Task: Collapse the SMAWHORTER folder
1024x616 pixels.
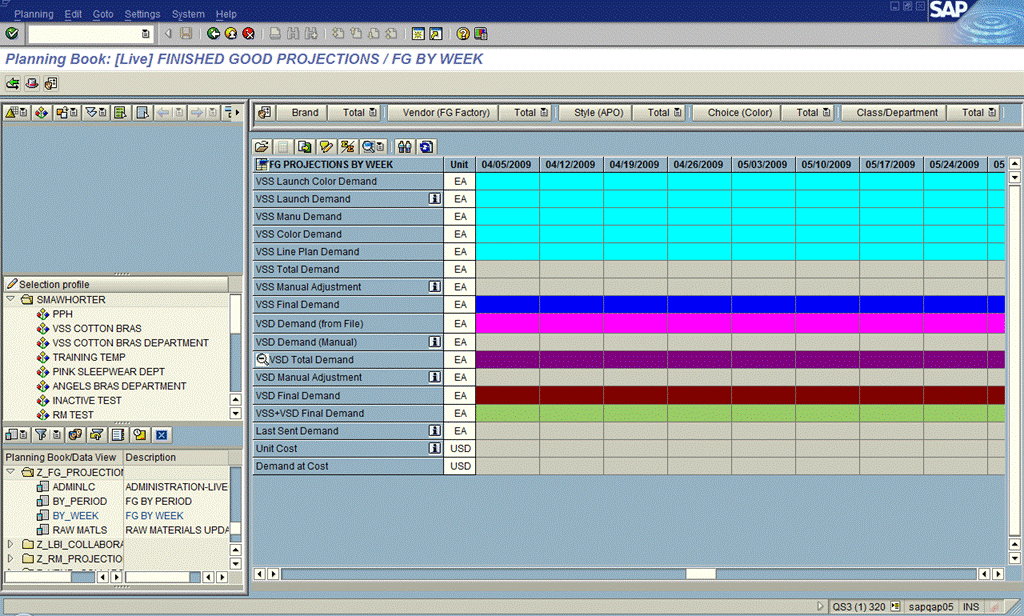Action: pos(10,299)
